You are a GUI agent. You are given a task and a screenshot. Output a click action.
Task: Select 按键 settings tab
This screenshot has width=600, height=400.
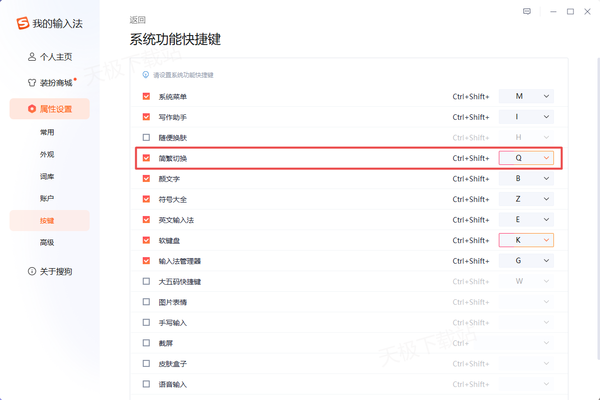[x=50, y=220]
